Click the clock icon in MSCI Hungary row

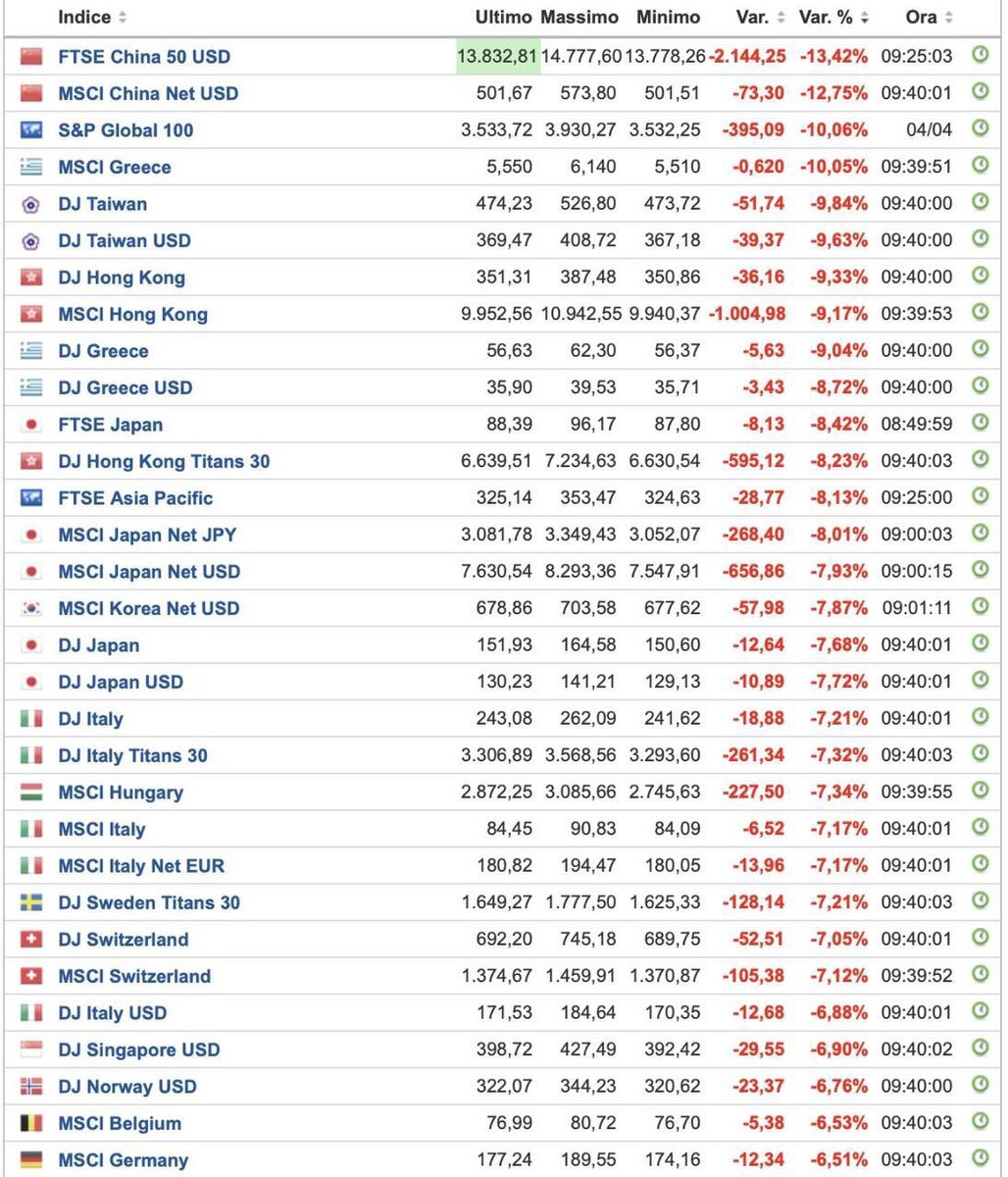980,791
